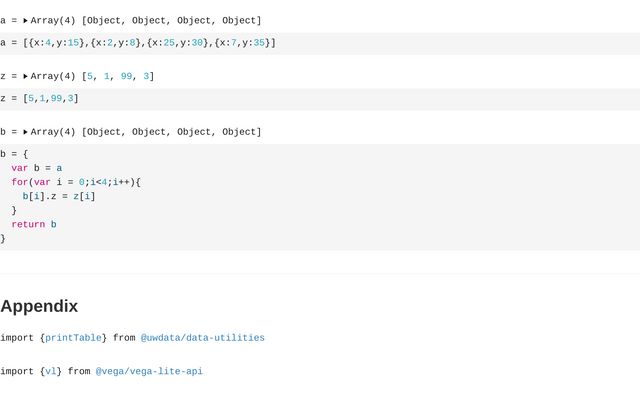640x400 pixels.
Task: Click the 'Array(4)' label in b's output
Action: (53, 132)
